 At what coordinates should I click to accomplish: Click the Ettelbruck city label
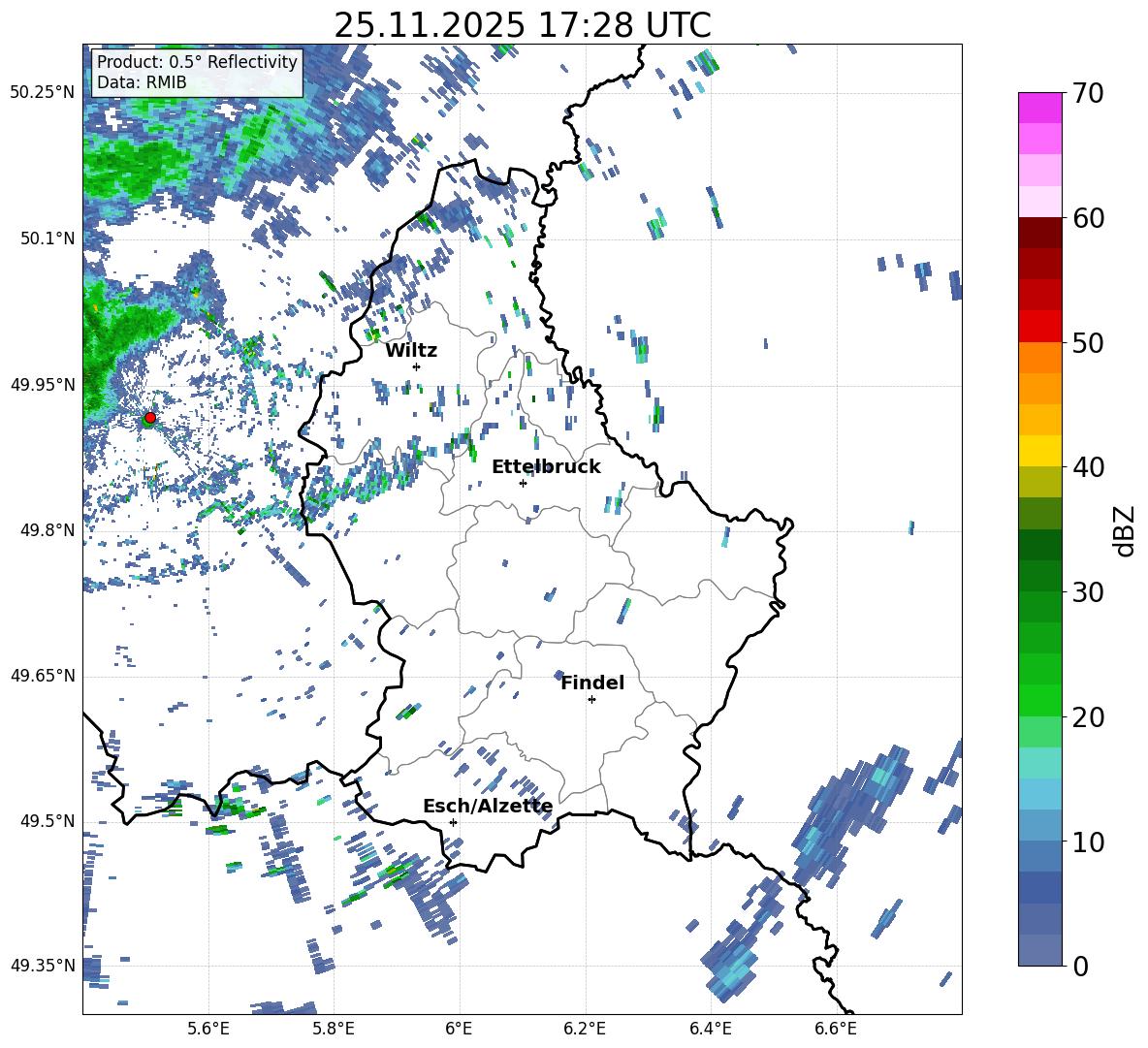(x=546, y=467)
